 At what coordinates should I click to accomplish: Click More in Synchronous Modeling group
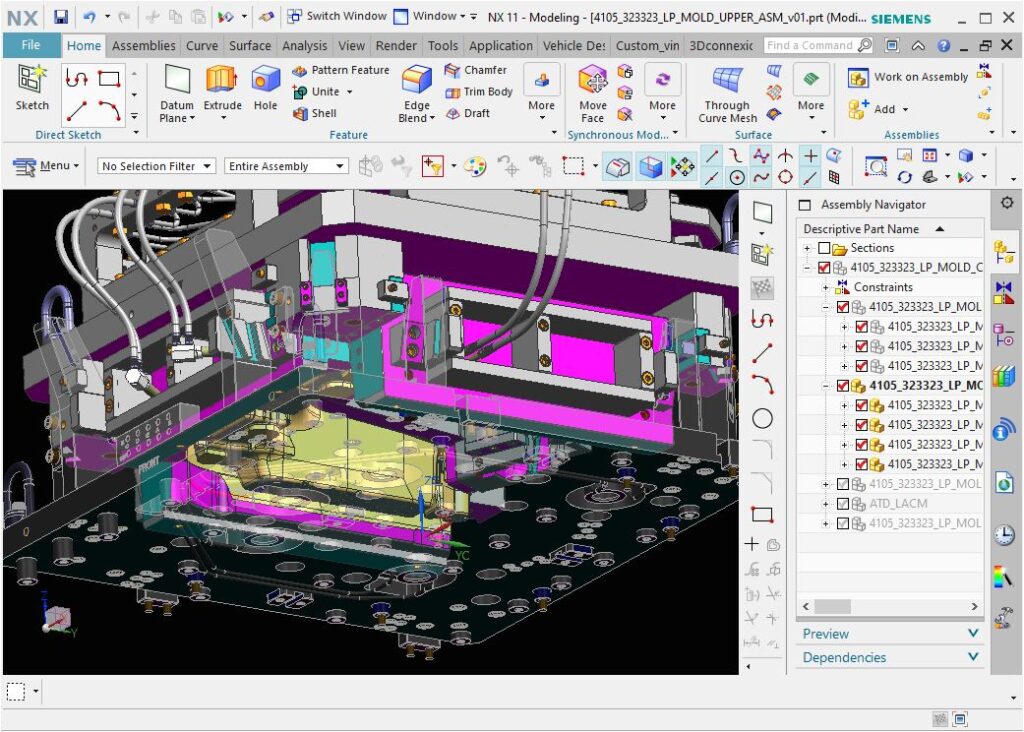coord(662,92)
